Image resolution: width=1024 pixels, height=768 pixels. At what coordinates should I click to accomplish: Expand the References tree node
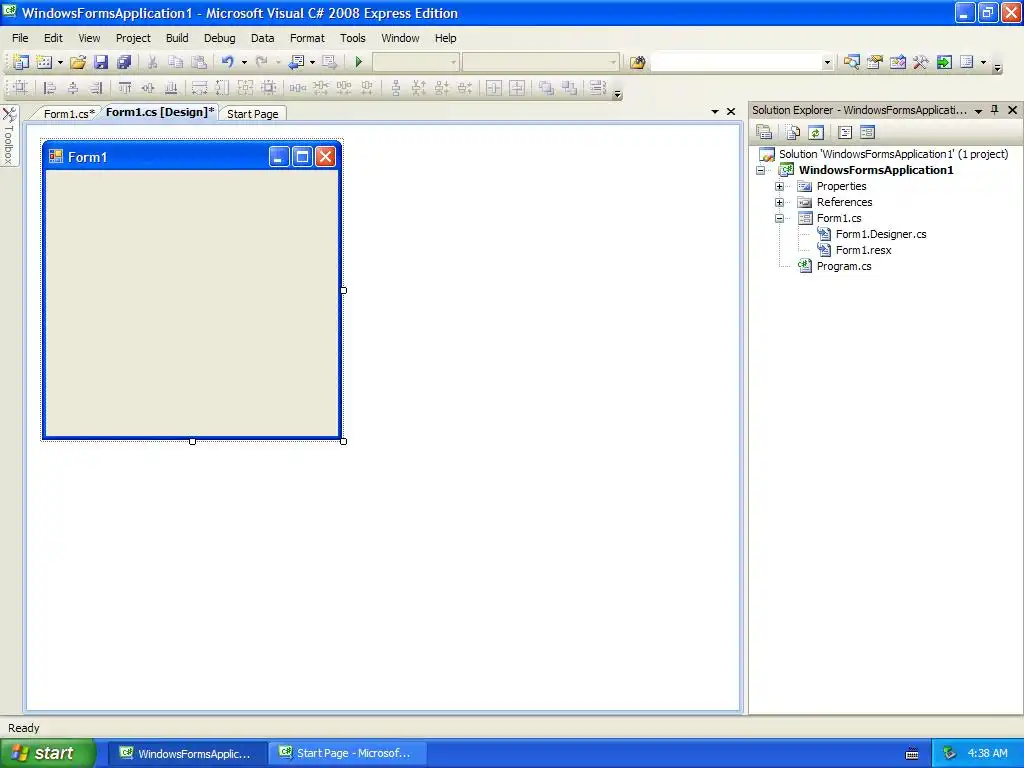(779, 202)
